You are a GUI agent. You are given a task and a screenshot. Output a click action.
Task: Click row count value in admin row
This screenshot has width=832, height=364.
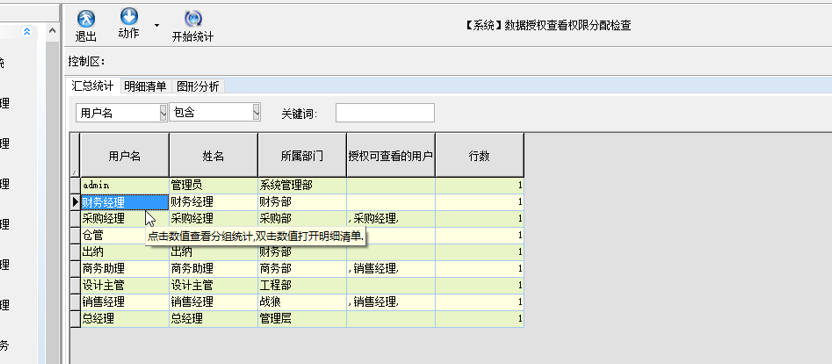point(479,185)
